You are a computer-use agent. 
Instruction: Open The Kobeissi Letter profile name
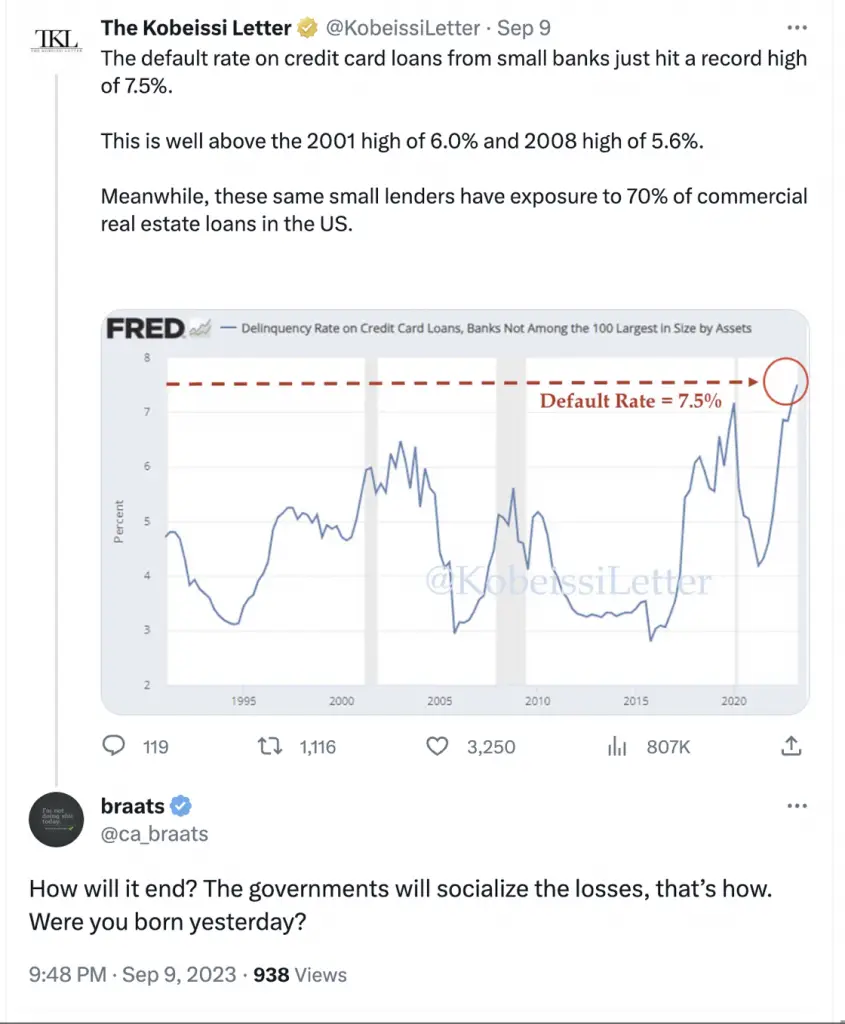click(196, 28)
